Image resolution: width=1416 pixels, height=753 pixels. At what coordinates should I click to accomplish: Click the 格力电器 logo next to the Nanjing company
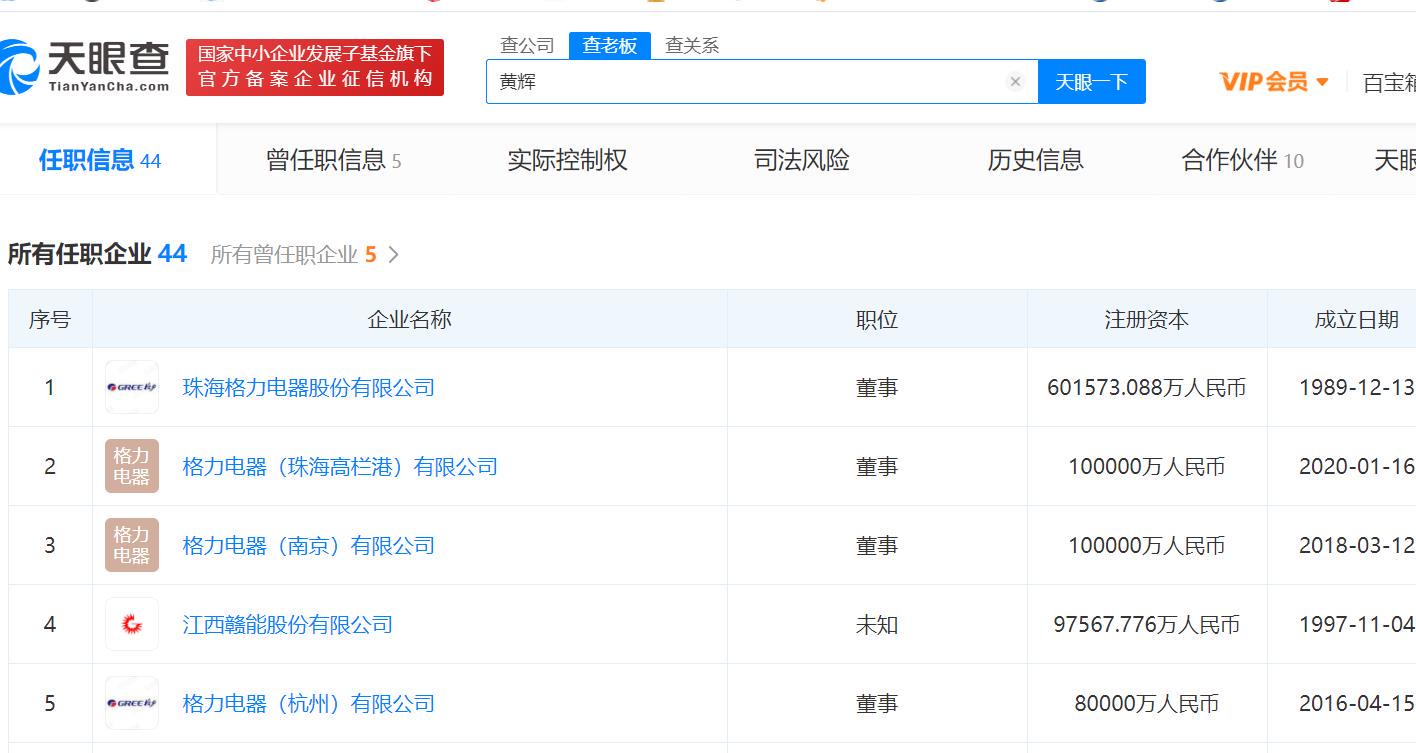point(131,545)
